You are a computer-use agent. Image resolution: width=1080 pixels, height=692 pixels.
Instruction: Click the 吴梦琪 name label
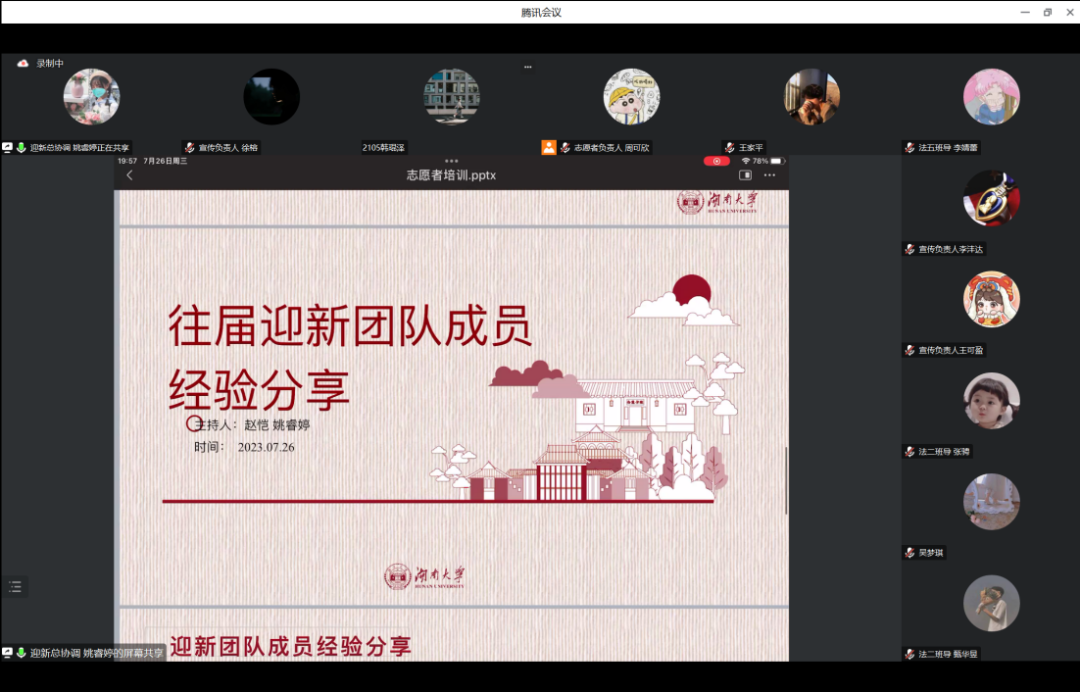click(x=930, y=553)
